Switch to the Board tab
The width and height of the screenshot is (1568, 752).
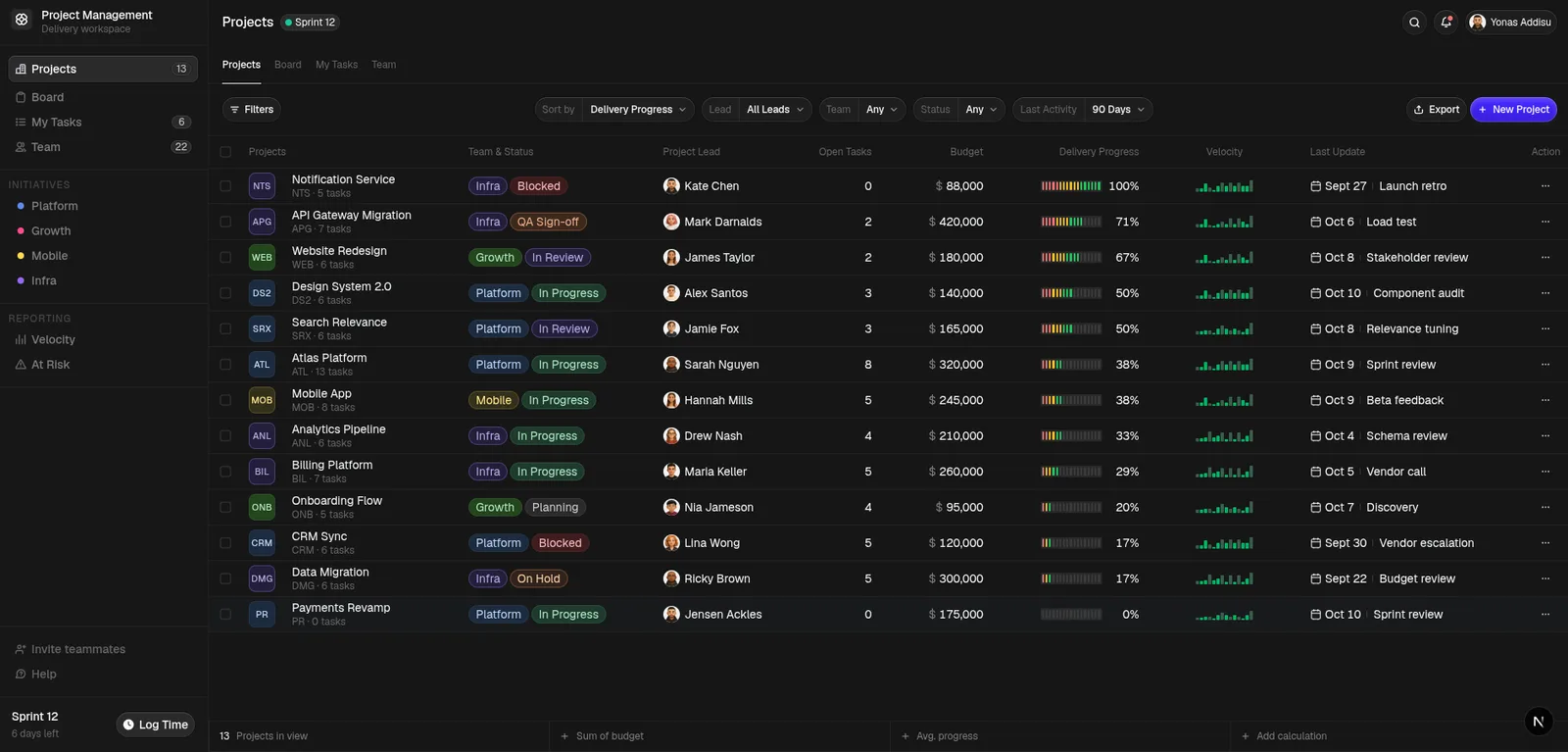pyautogui.click(x=288, y=65)
